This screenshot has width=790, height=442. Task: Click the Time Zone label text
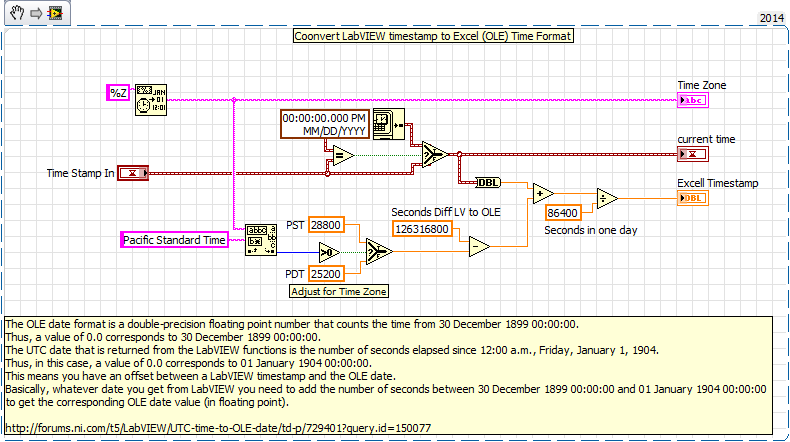tap(701, 86)
